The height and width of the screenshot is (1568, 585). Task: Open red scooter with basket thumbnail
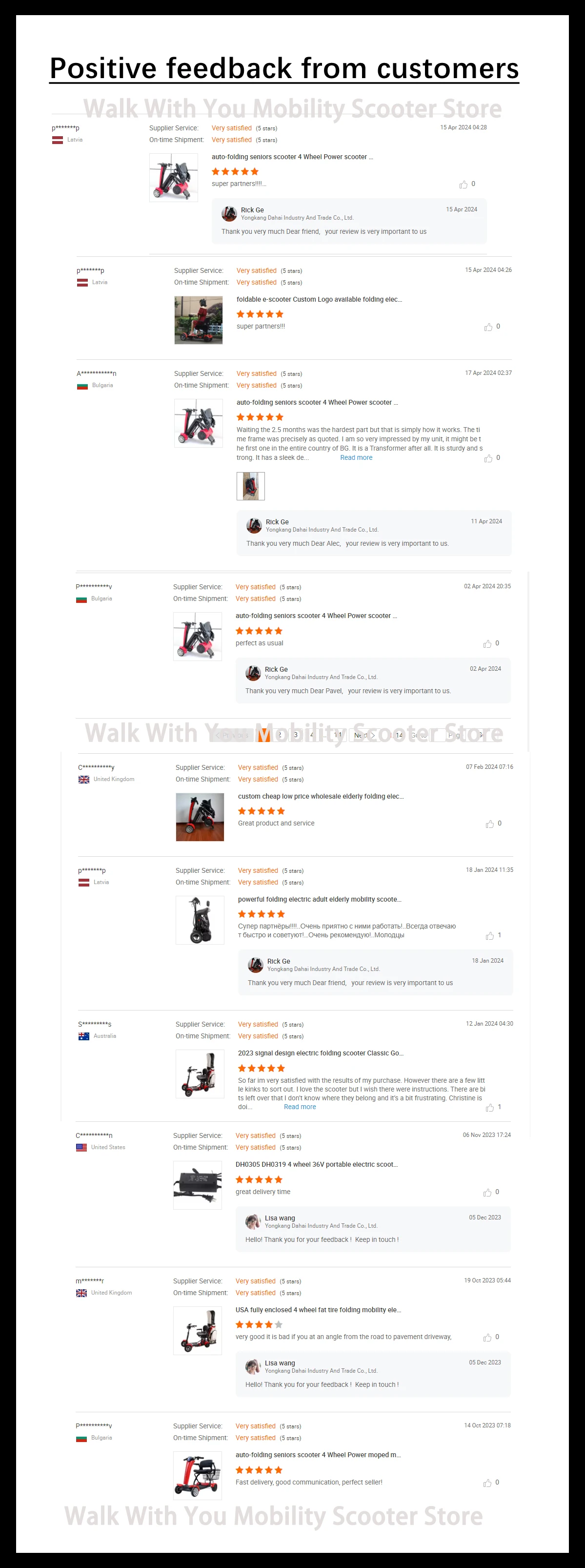point(198,1475)
